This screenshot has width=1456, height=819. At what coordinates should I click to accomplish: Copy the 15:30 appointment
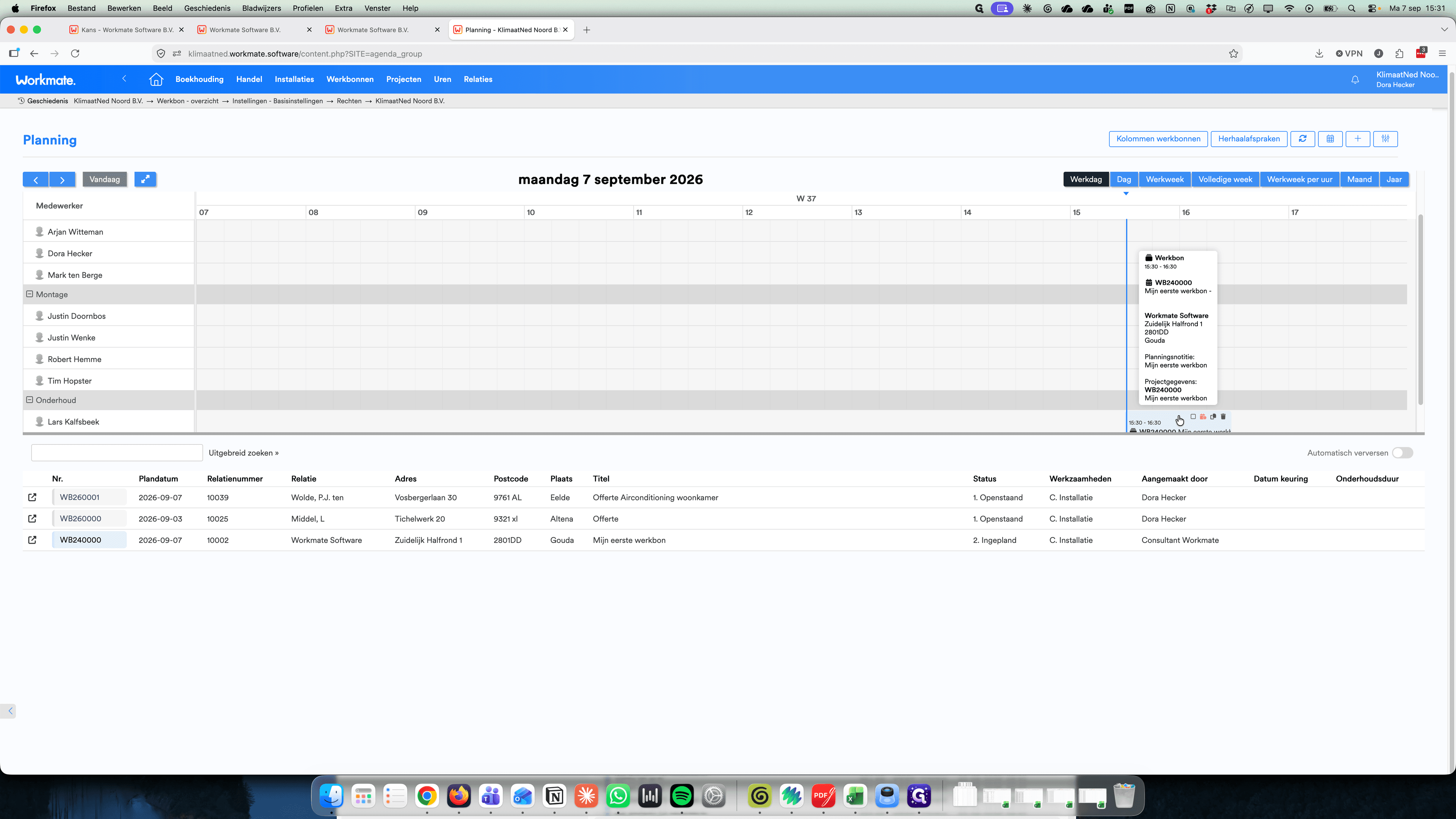tap(1213, 417)
